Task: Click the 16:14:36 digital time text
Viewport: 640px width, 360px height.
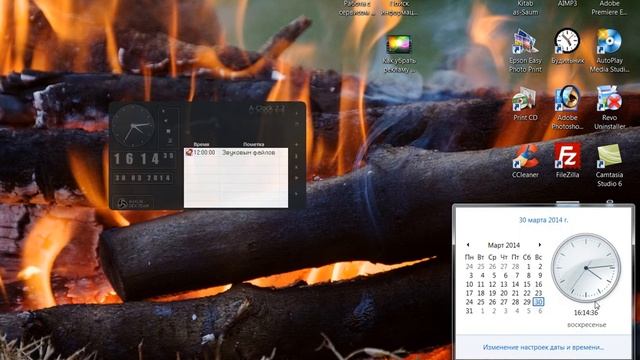Action: (x=586, y=313)
